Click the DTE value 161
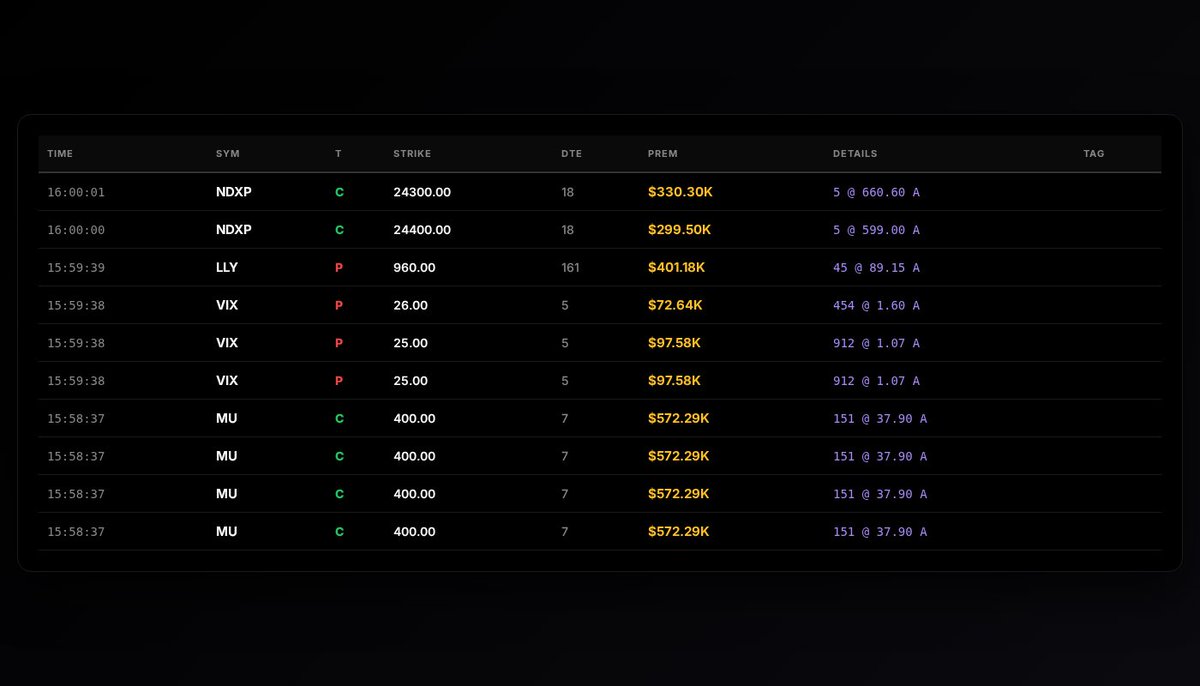Viewport: 1200px width, 686px height. 570,268
